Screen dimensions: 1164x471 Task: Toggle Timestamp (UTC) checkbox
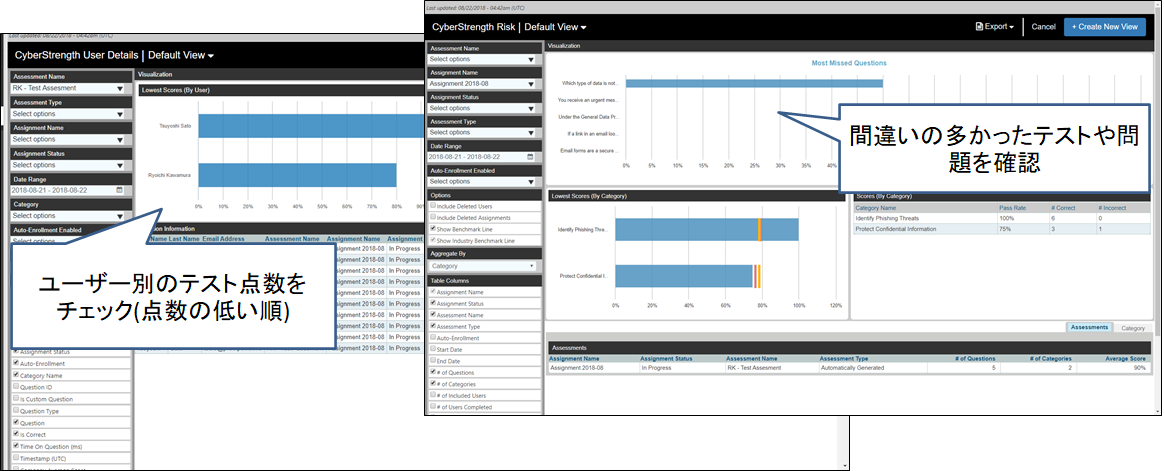coord(16,458)
